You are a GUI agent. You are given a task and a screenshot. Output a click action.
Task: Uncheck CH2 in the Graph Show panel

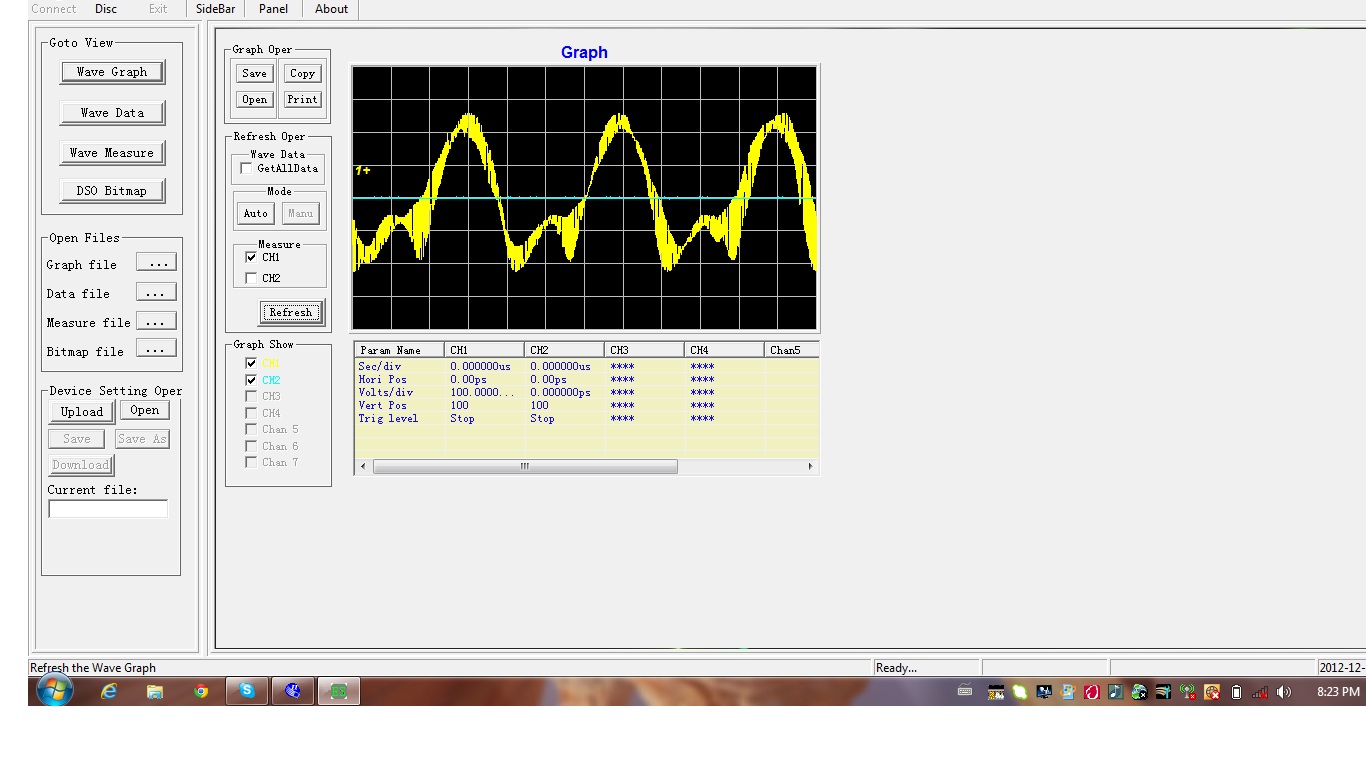pos(251,380)
